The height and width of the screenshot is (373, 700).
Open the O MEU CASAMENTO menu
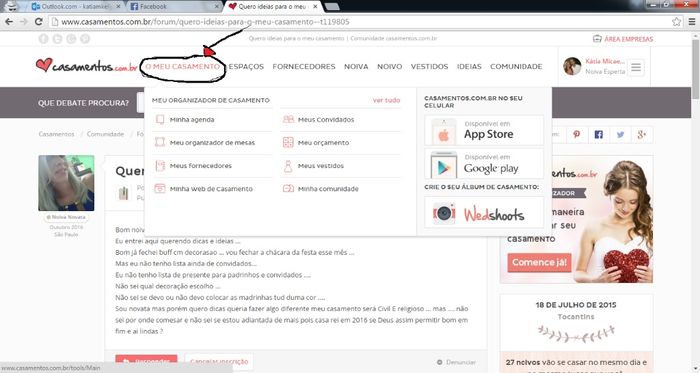point(183,66)
